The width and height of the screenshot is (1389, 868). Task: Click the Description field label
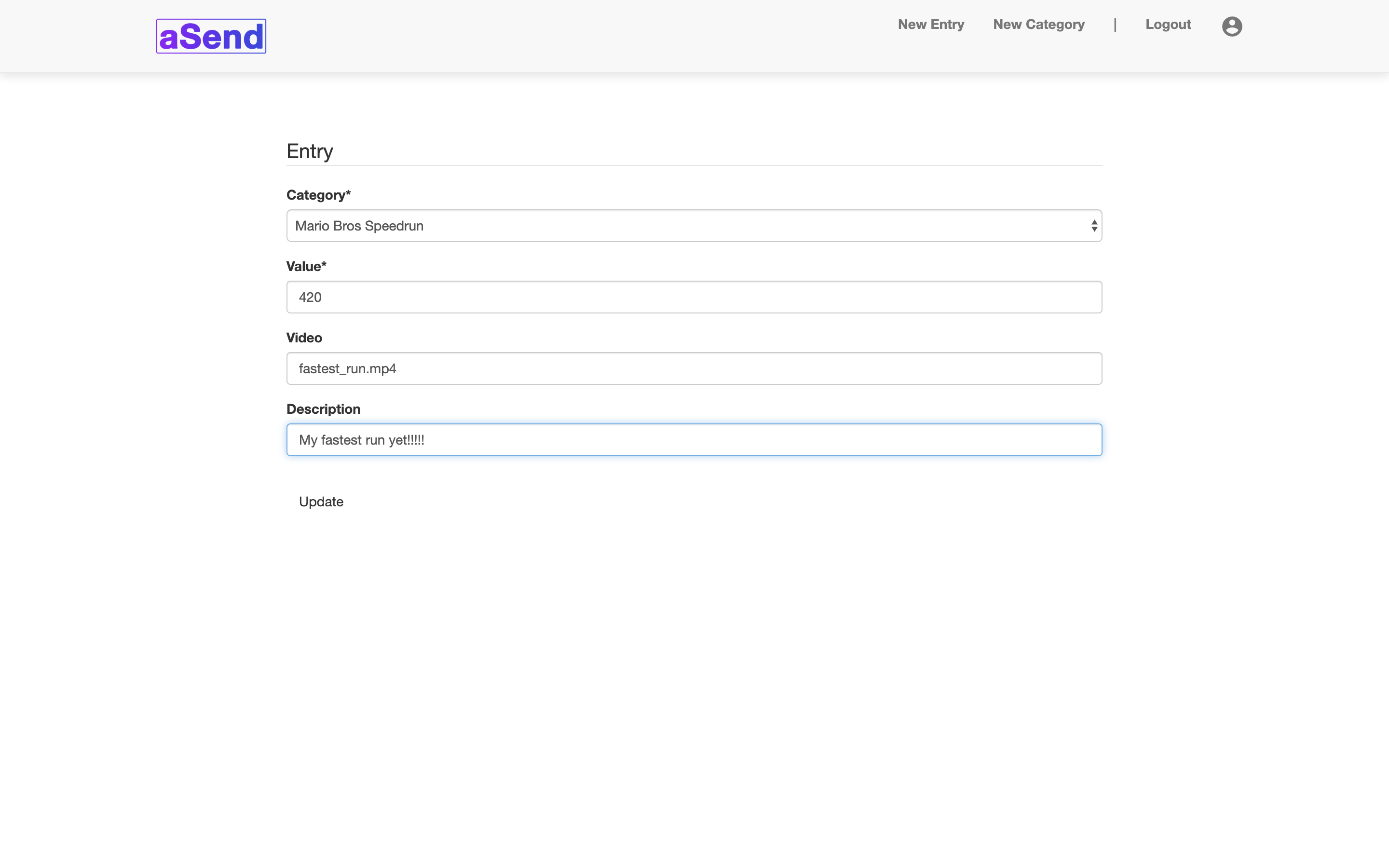323,409
